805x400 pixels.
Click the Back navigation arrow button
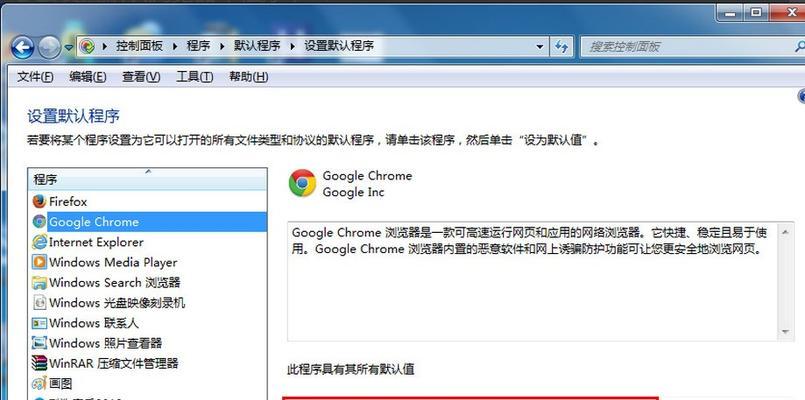click(x=23, y=47)
